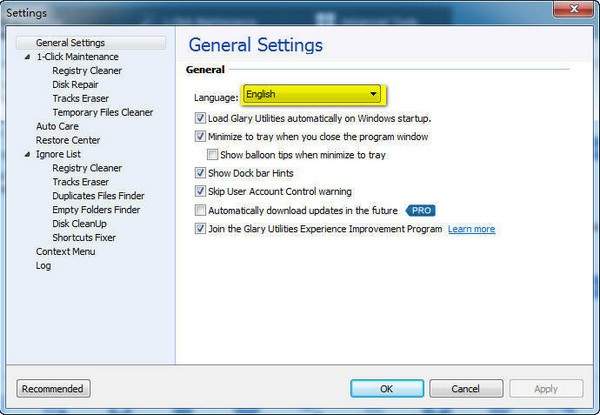
Task: Open the Language dropdown
Action: pyautogui.click(x=373, y=95)
